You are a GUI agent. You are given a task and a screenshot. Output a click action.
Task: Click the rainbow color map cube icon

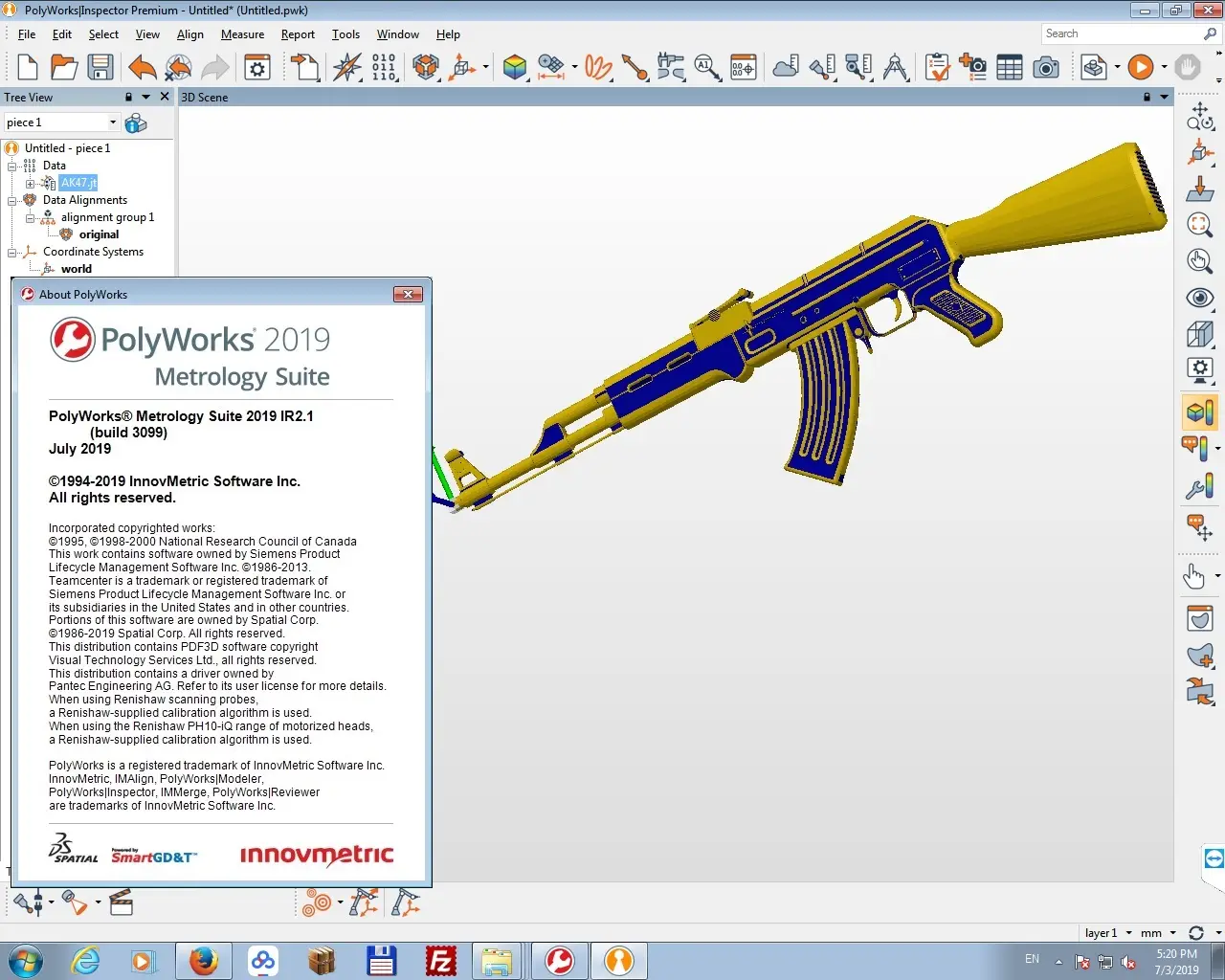point(515,67)
